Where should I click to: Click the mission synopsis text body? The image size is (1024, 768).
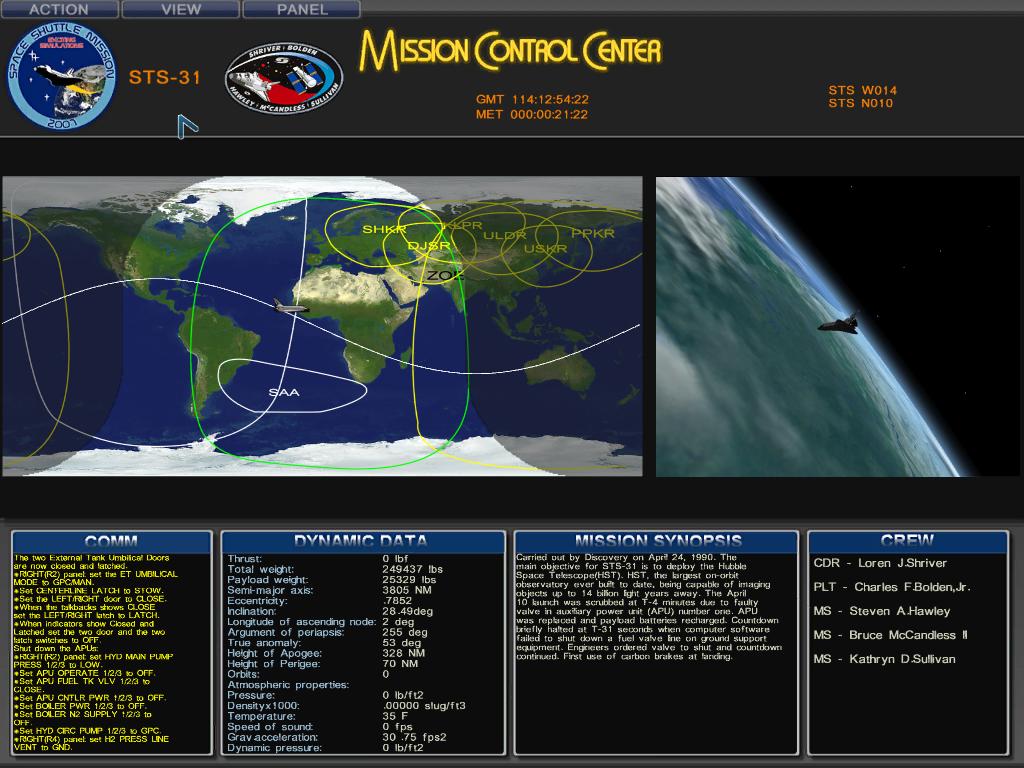point(649,607)
